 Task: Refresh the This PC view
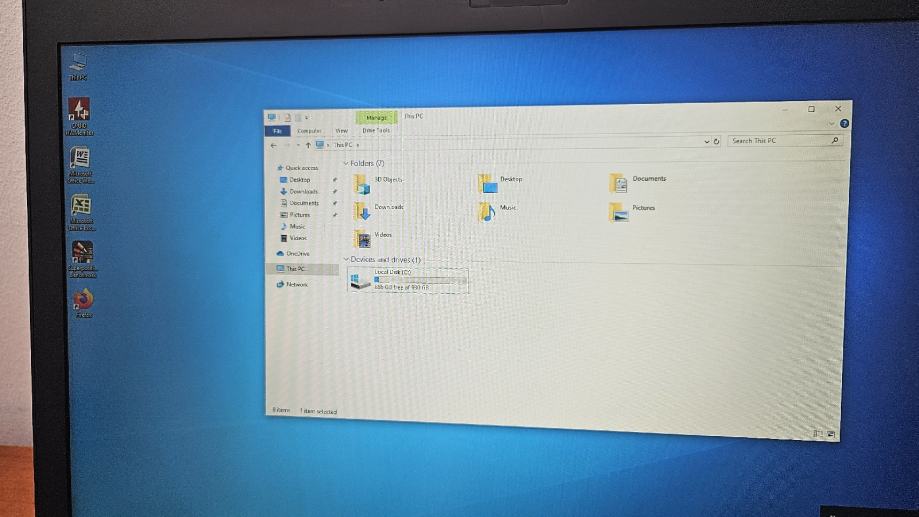[716, 141]
